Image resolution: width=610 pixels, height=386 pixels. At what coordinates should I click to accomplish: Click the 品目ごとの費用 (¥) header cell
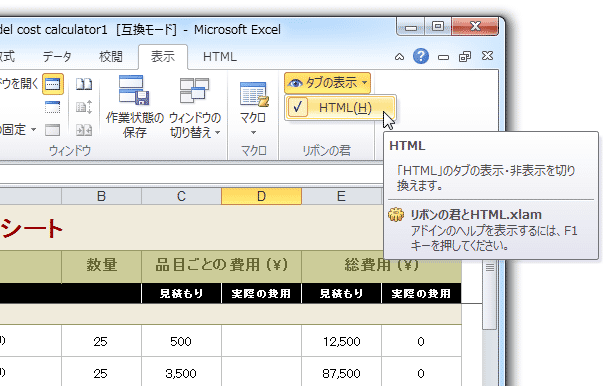(222, 267)
